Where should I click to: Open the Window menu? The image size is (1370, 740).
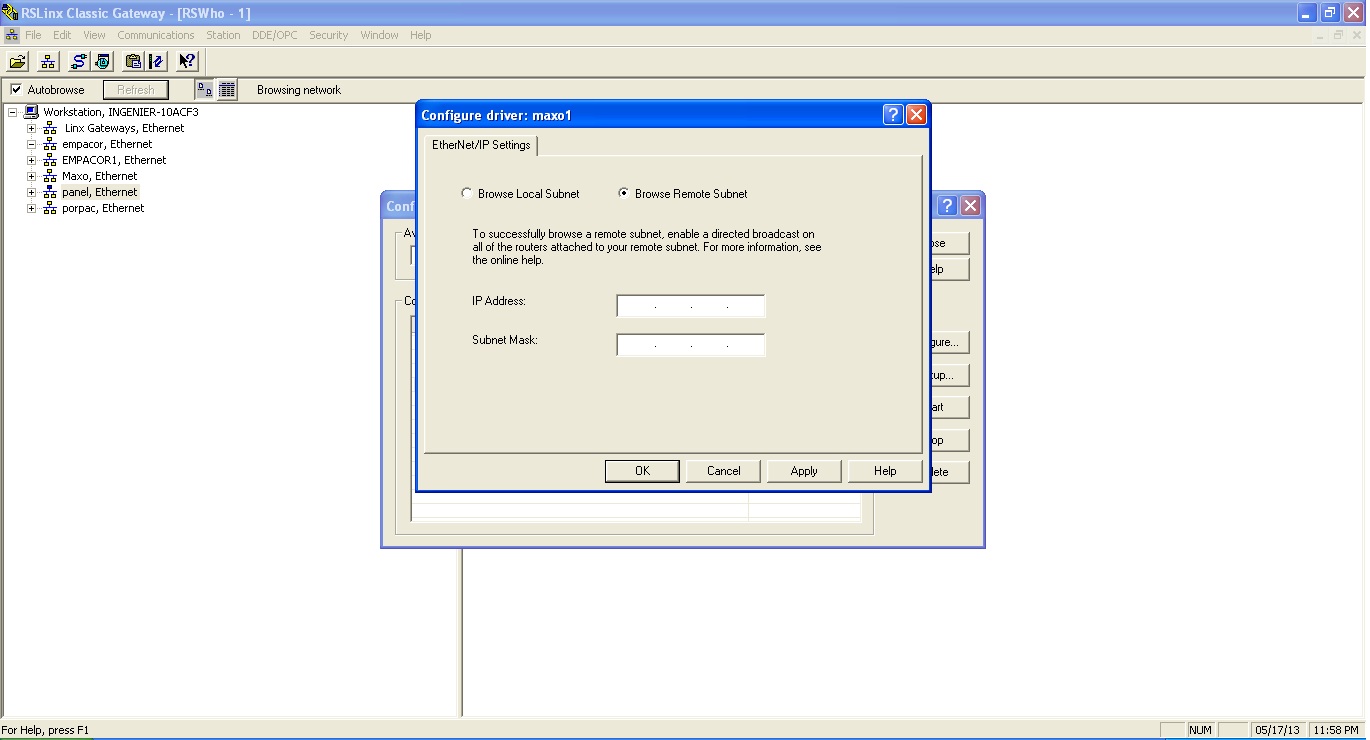(379, 35)
